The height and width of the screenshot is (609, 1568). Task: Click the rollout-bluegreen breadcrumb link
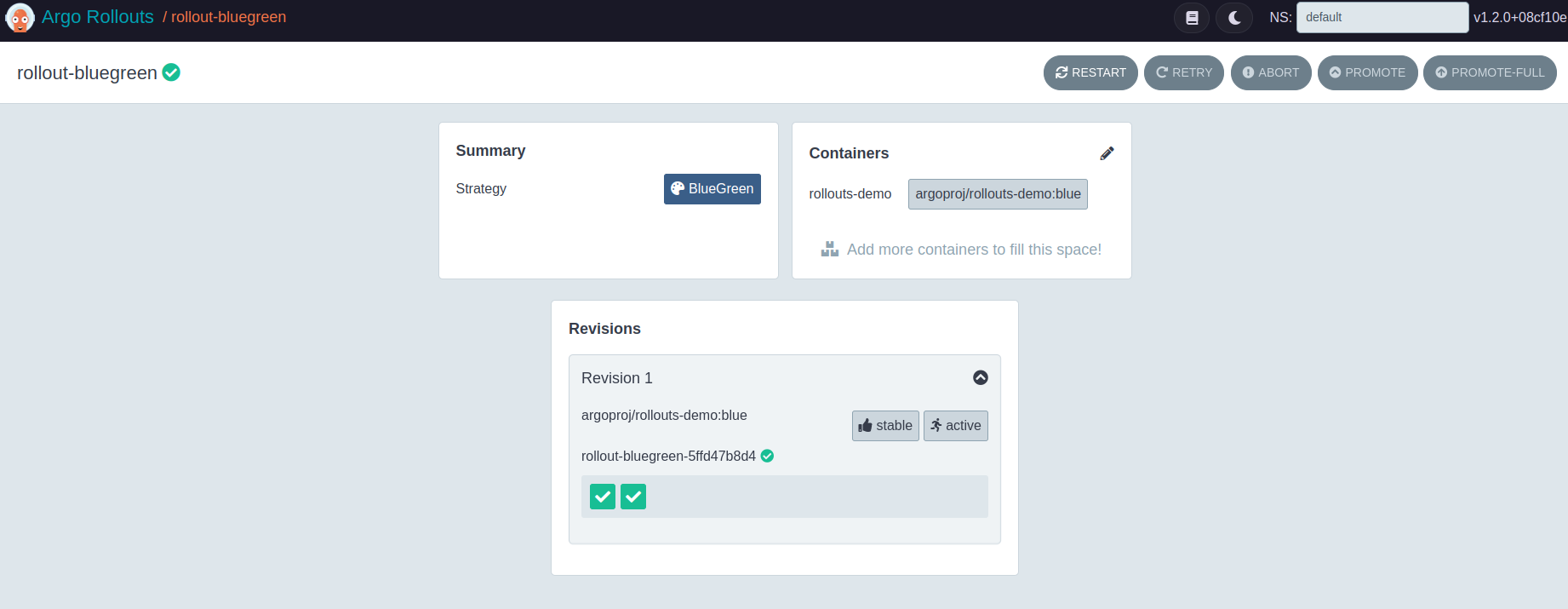coord(228,17)
